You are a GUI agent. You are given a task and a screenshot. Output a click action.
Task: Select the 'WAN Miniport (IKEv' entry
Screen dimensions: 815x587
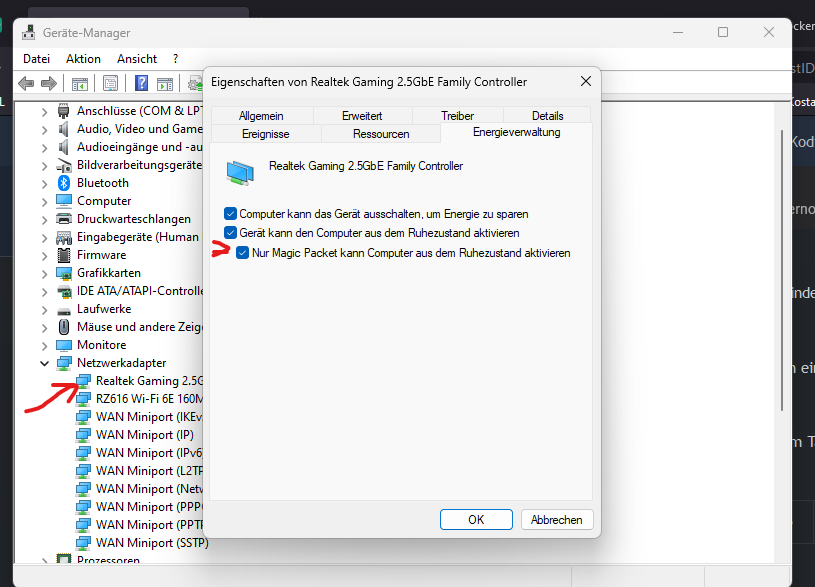click(149, 417)
